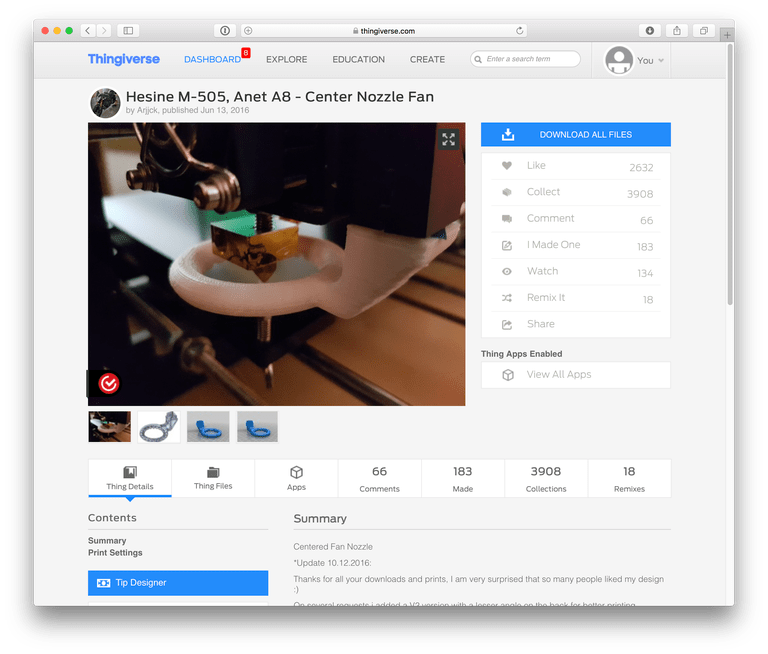The width and height of the screenshot is (768, 654).
Task: Click the Thingiverse logo
Action: tap(124, 59)
